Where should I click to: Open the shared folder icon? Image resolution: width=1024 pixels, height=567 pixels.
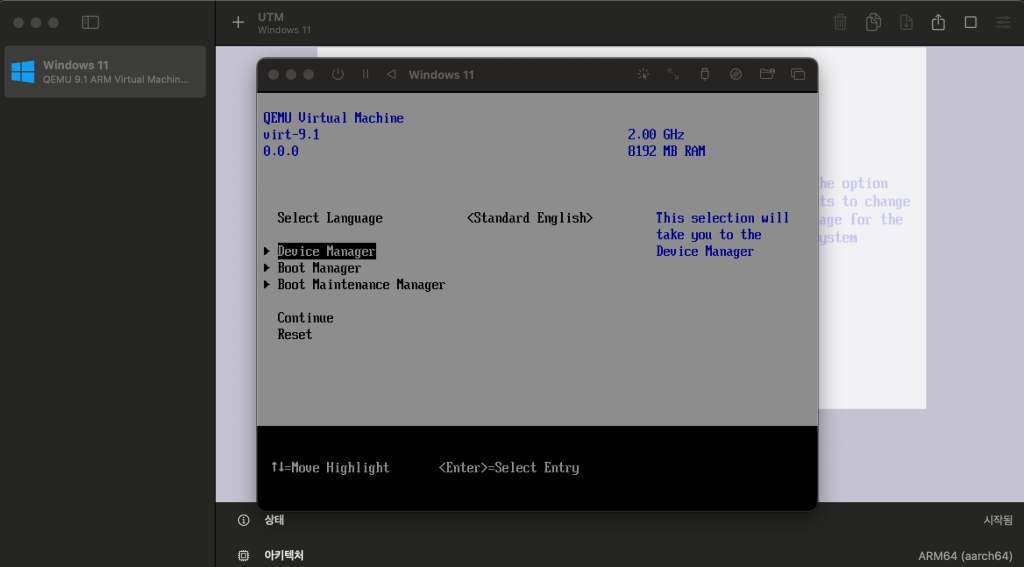pyautogui.click(x=767, y=74)
